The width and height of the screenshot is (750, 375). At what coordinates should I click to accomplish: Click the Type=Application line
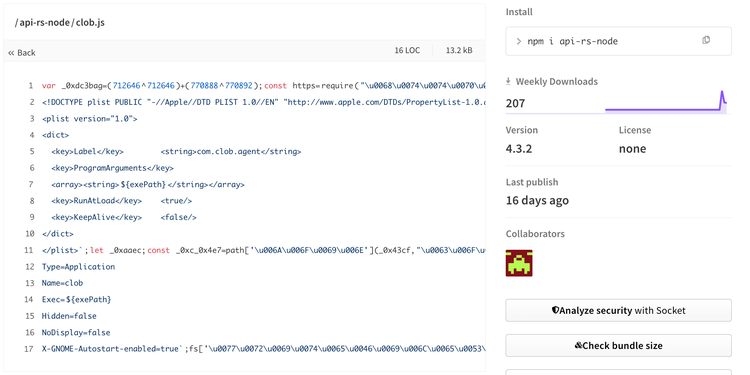click(x=78, y=266)
